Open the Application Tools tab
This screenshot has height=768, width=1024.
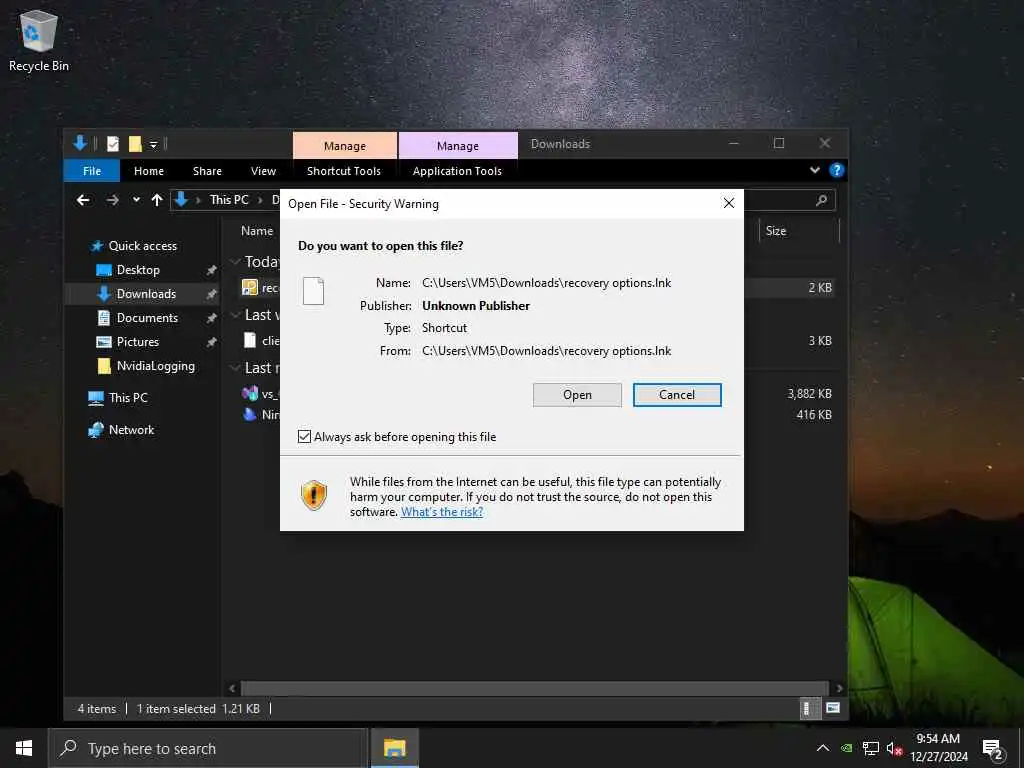pyautogui.click(x=457, y=171)
